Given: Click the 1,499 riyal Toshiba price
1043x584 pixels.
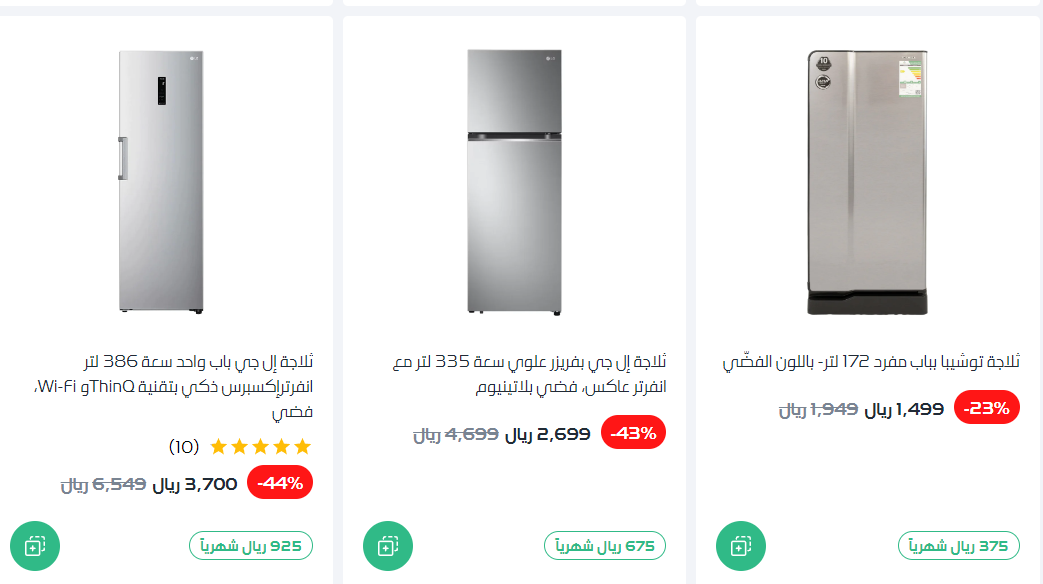Looking at the screenshot, I should click(x=904, y=408).
